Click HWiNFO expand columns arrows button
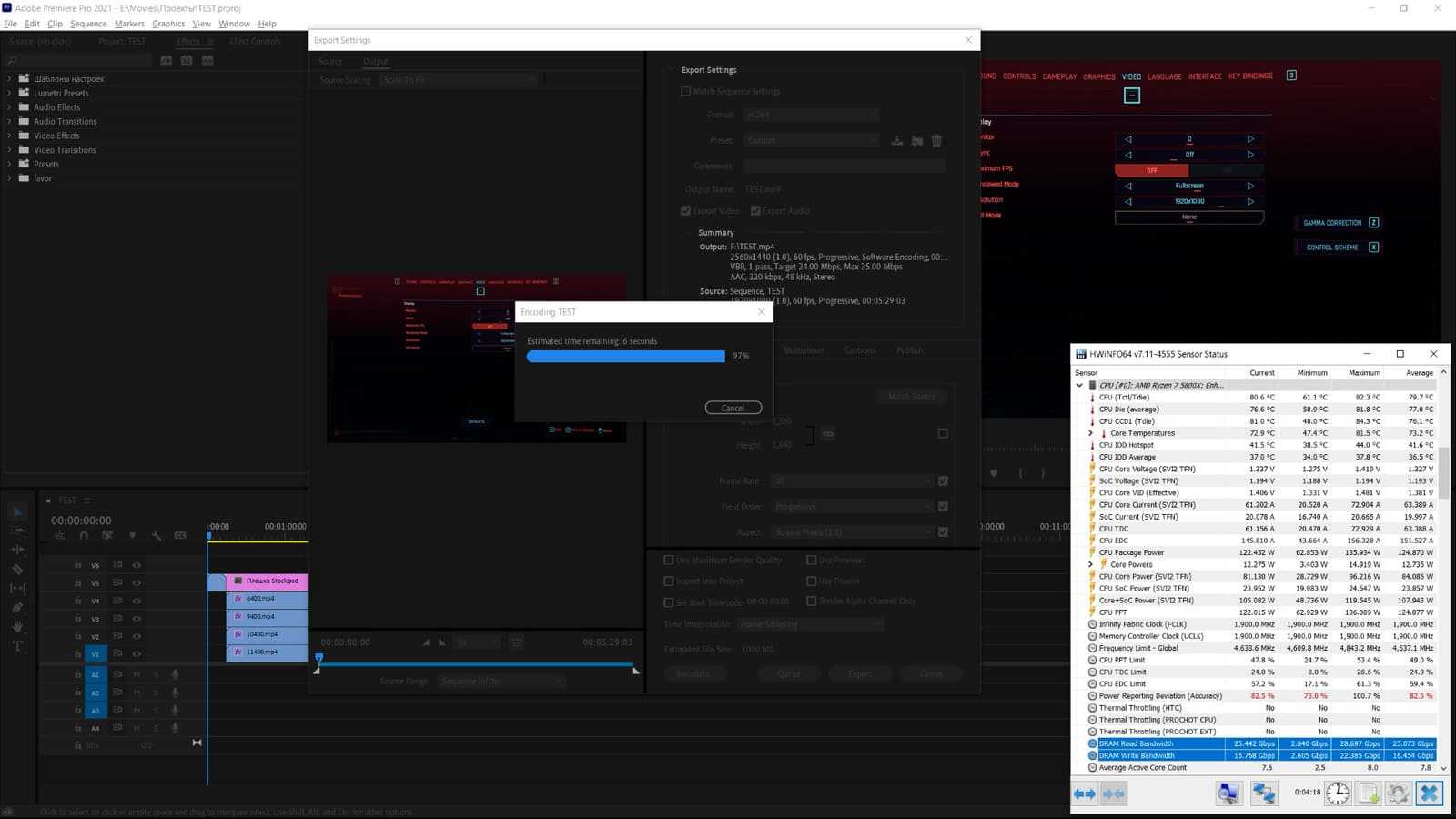1456x819 pixels. (1085, 794)
